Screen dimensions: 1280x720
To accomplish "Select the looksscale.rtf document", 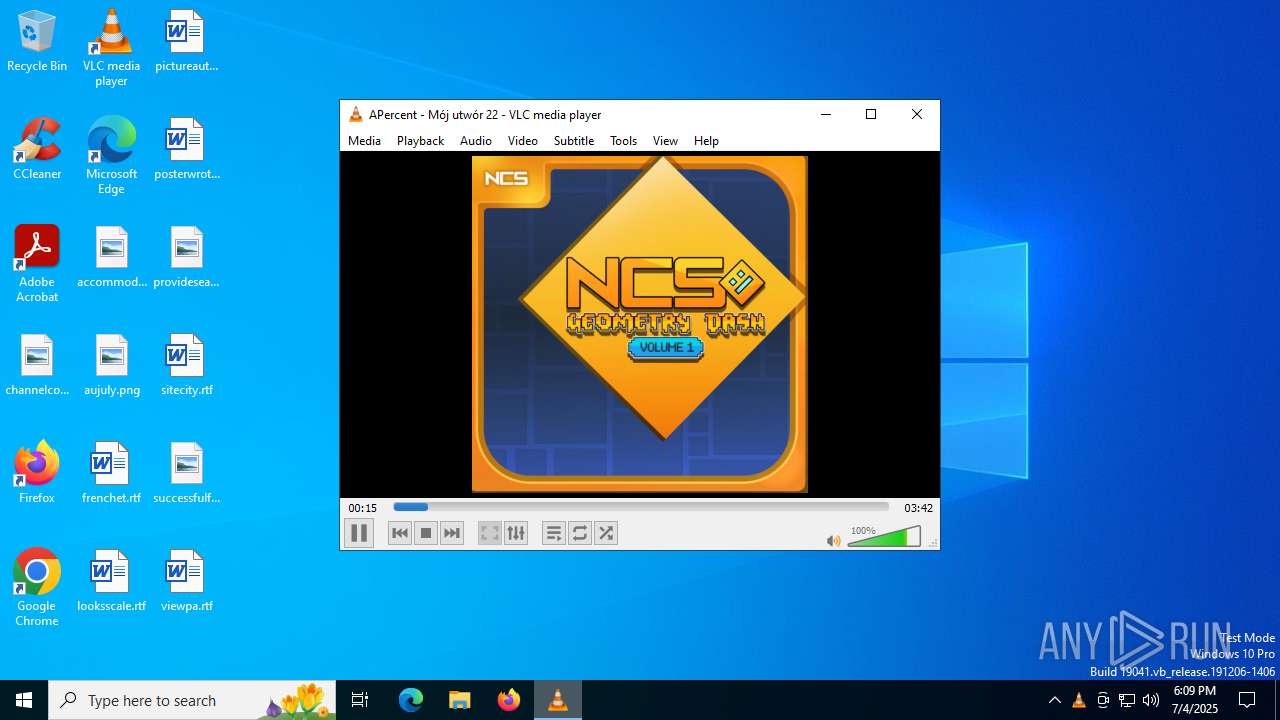I will pyautogui.click(x=111, y=581).
